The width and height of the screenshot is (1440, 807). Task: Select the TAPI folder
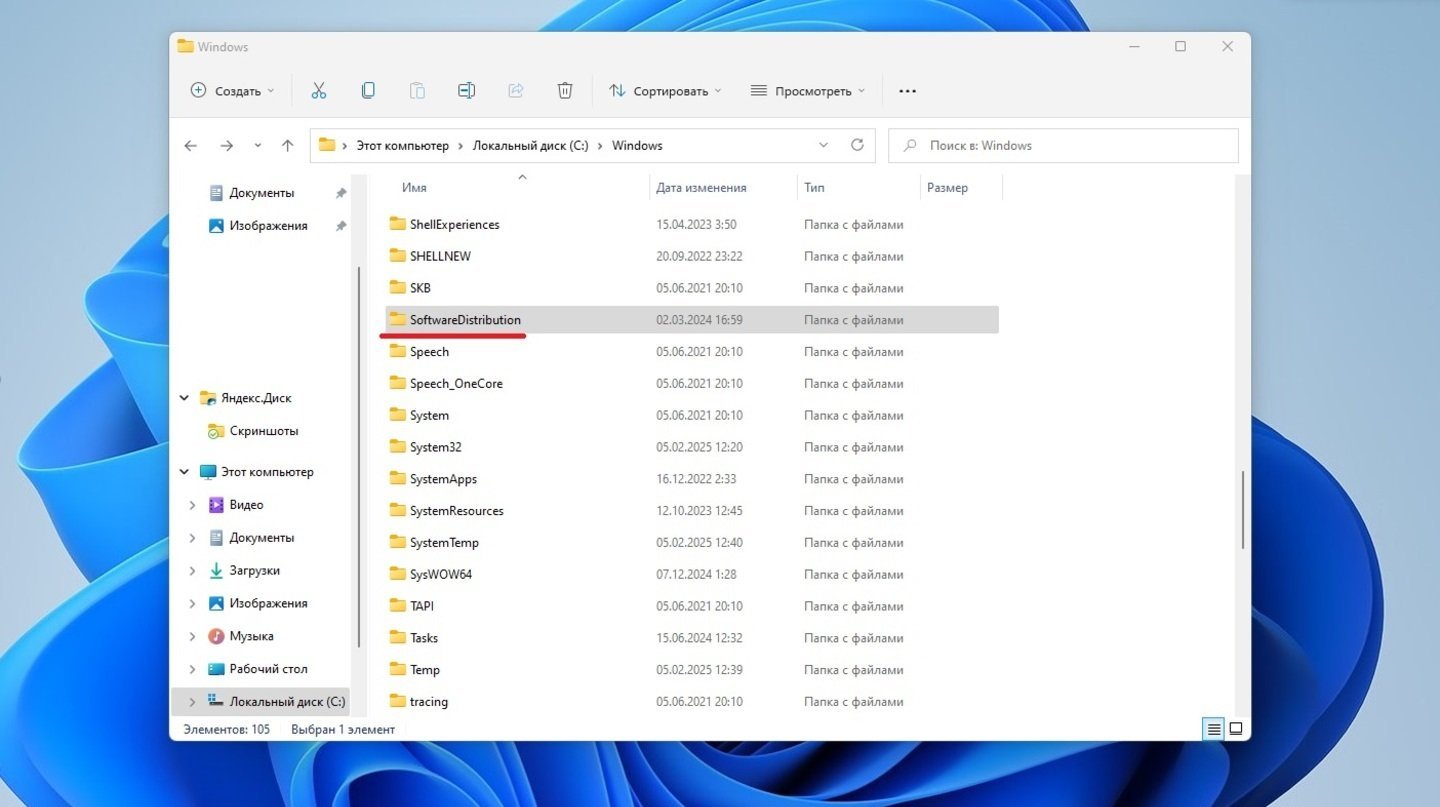pos(692,606)
